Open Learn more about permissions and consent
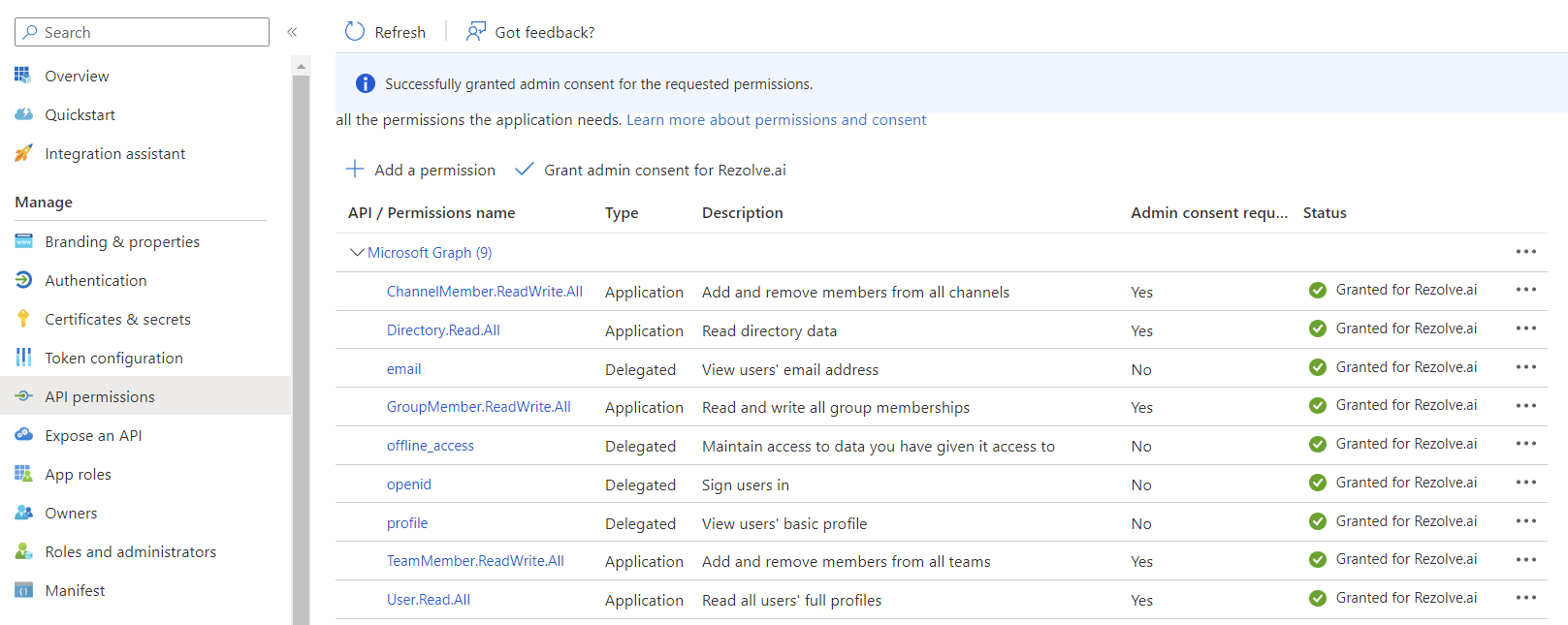 pos(776,120)
